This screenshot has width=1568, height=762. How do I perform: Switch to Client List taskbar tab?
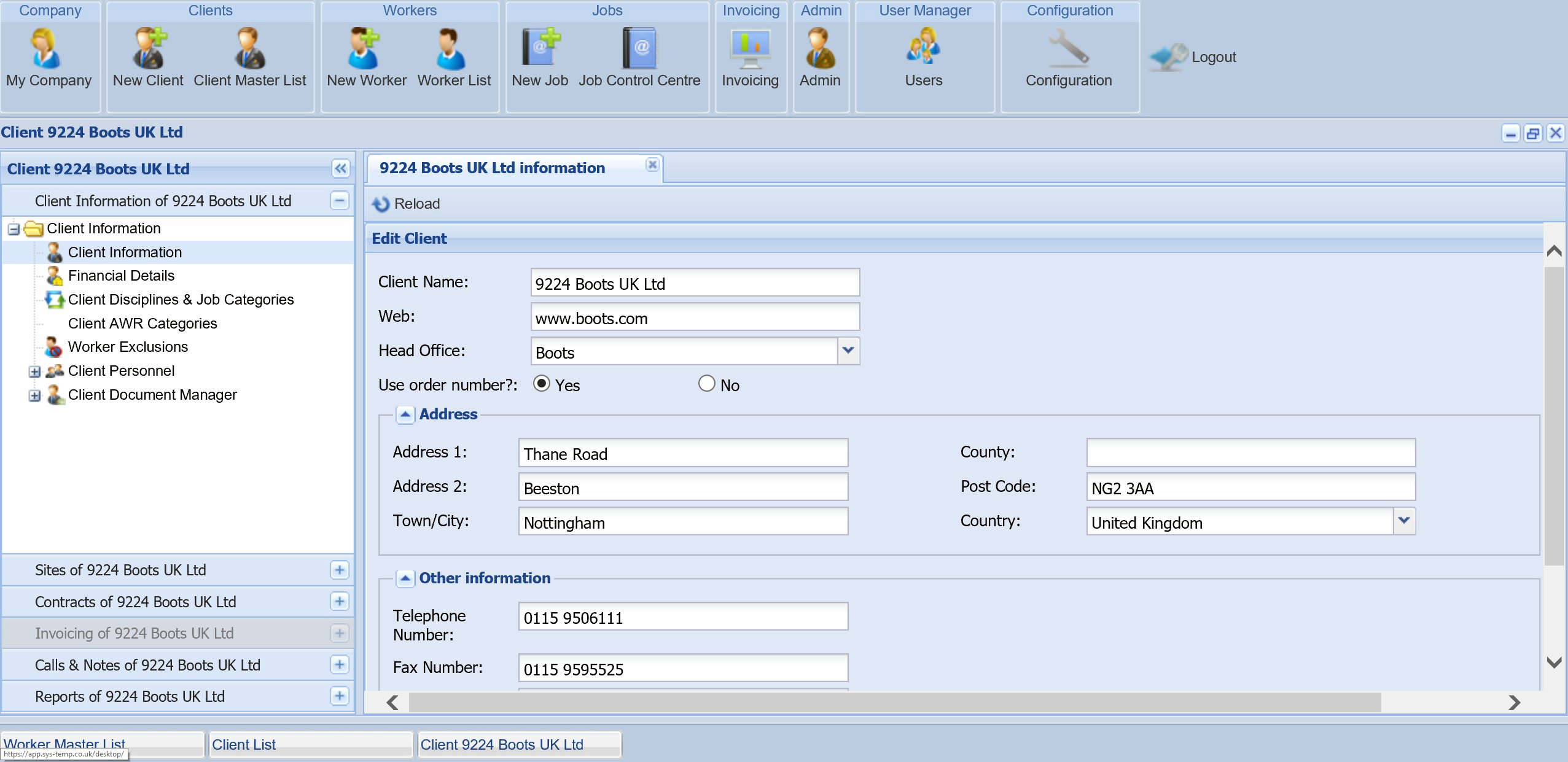(x=311, y=745)
